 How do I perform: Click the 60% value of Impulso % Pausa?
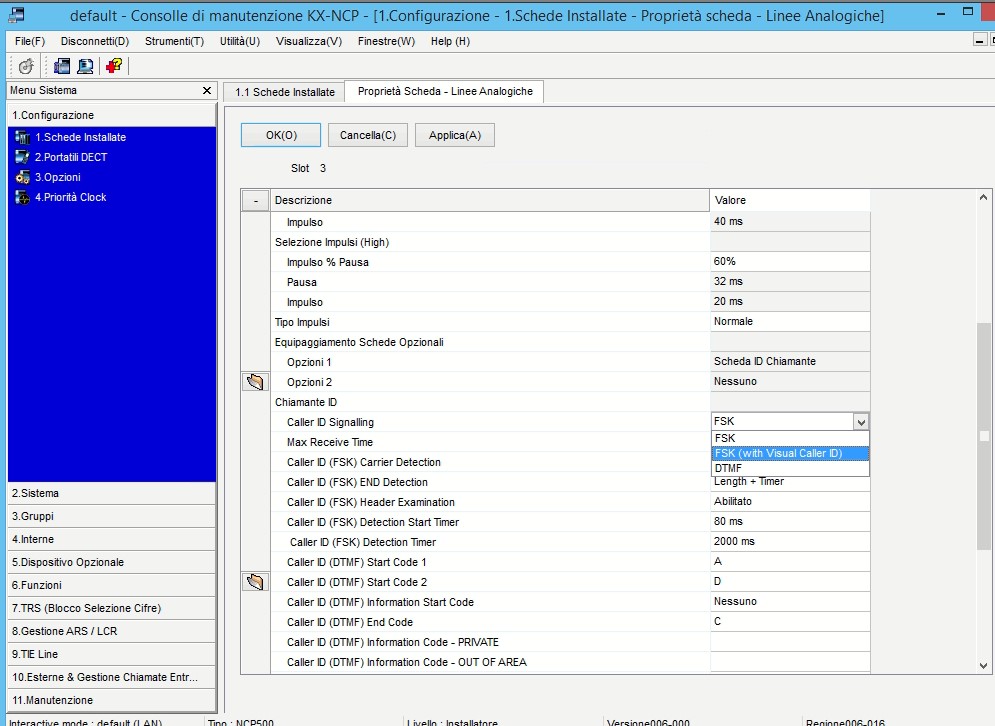pyautogui.click(x=790, y=261)
